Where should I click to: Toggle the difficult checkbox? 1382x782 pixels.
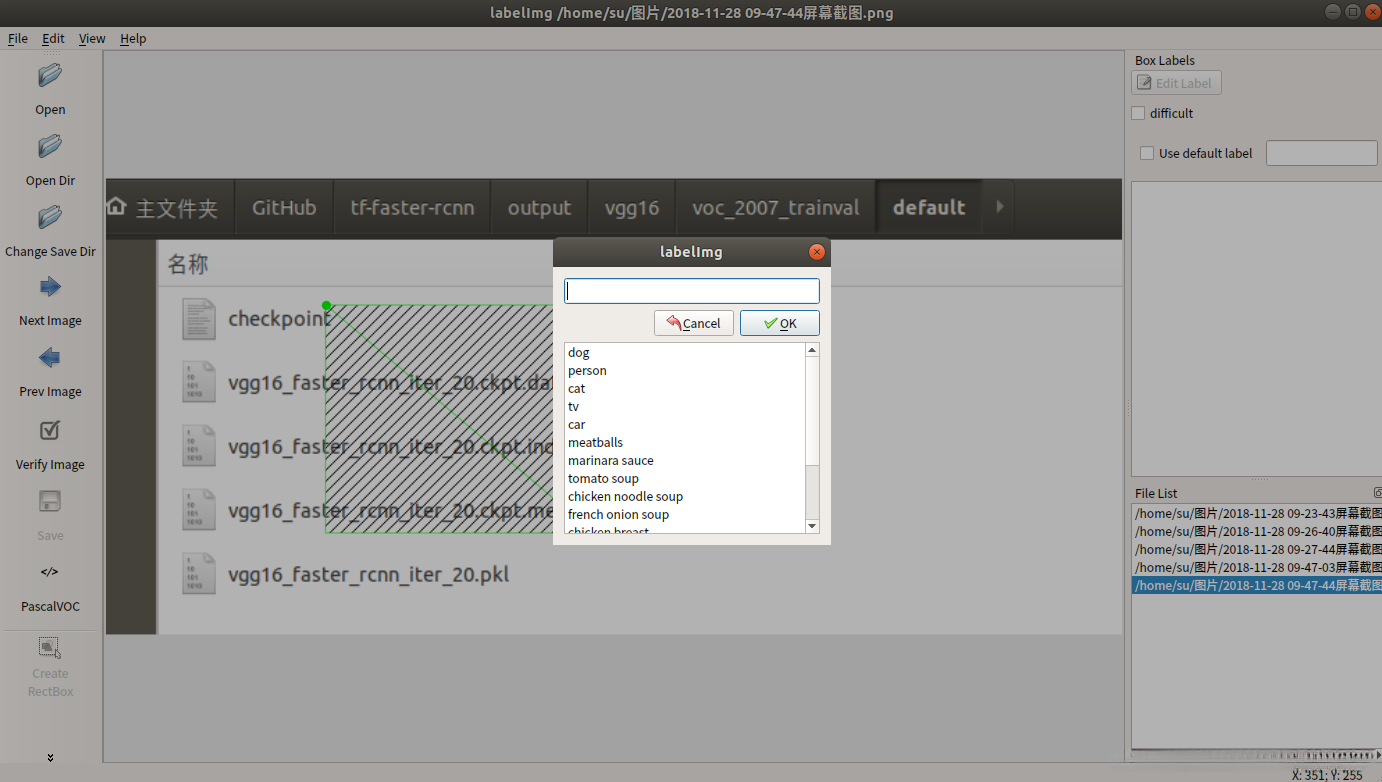[x=1138, y=113]
